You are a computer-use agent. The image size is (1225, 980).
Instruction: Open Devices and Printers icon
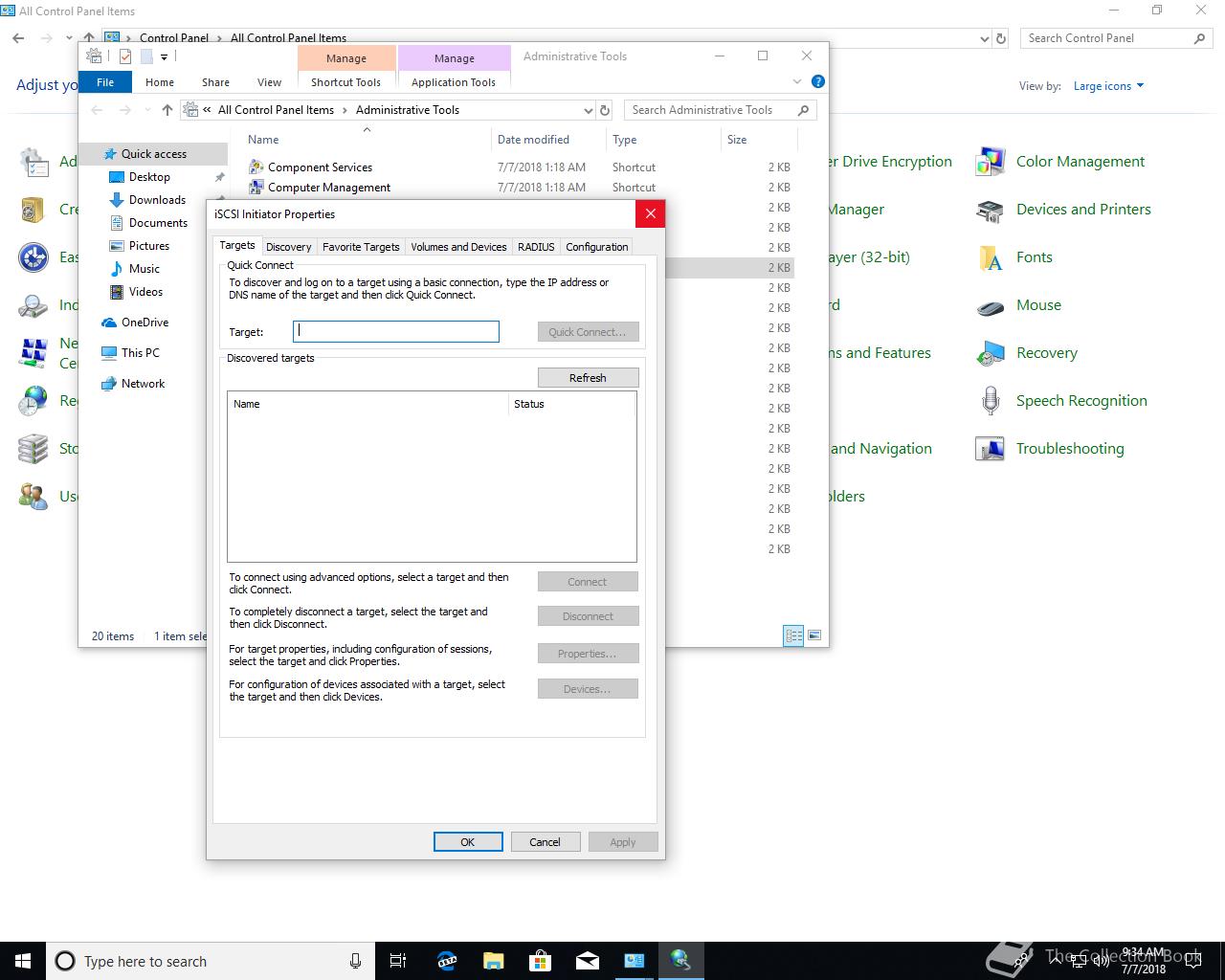point(990,210)
